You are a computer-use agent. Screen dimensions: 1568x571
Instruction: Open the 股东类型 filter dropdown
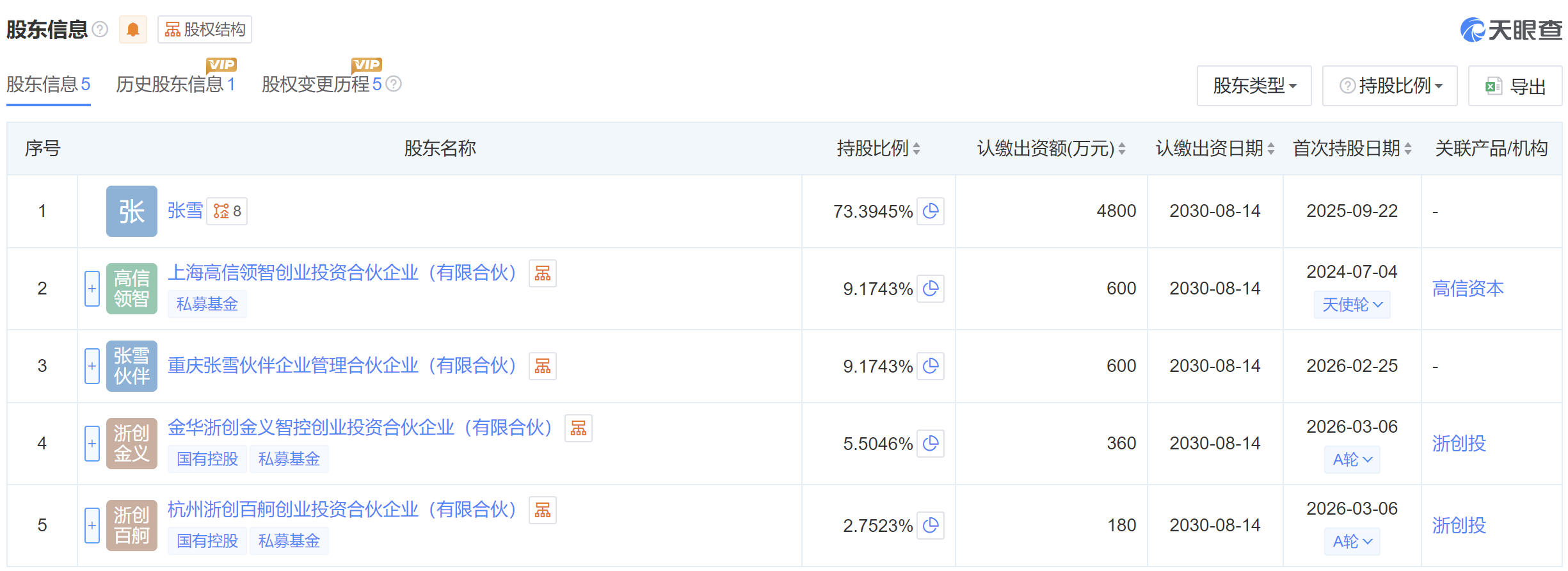[x=1254, y=86]
